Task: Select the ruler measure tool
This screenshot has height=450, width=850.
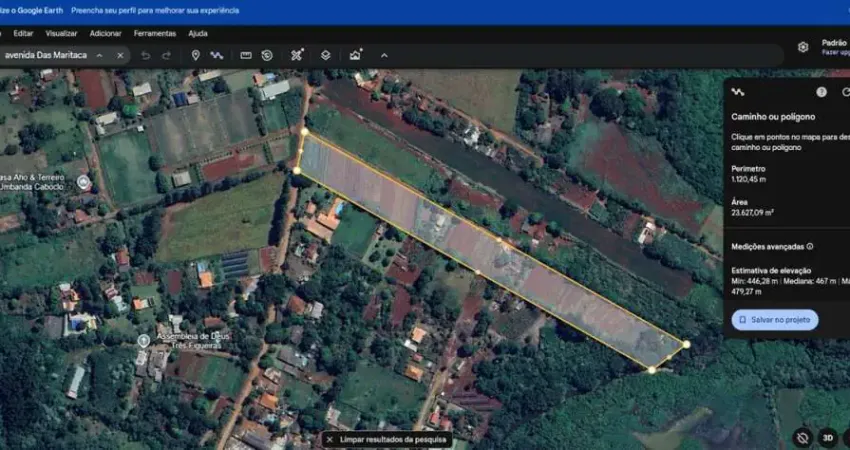Action: [x=246, y=55]
